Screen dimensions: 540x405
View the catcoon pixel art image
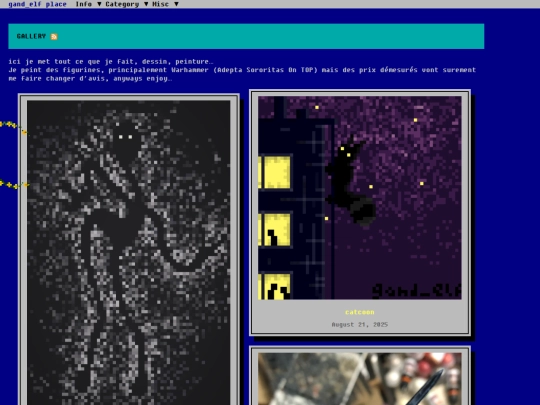pyautogui.click(x=360, y=198)
